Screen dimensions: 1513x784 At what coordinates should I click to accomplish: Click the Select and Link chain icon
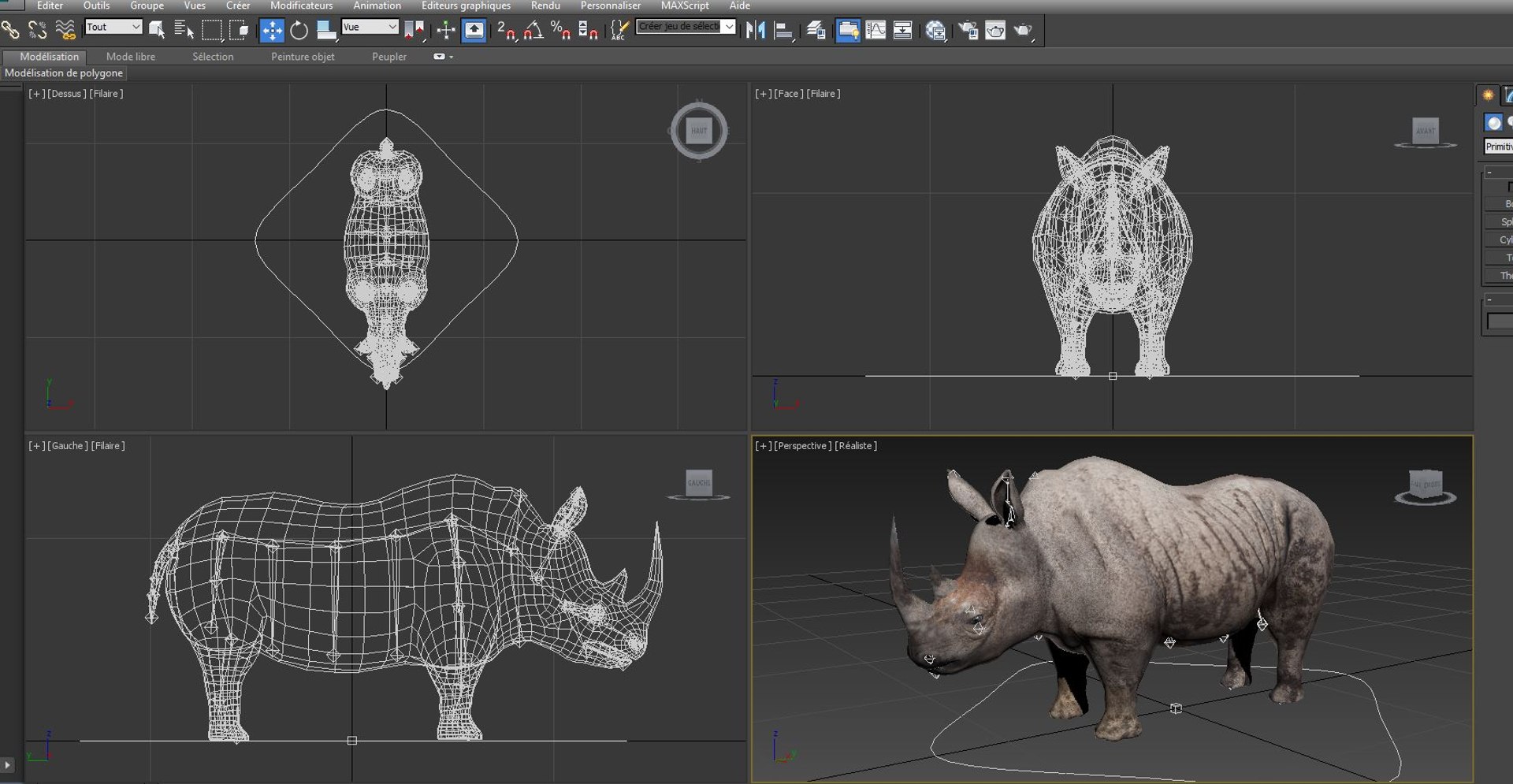pyautogui.click(x=10, y=30)
